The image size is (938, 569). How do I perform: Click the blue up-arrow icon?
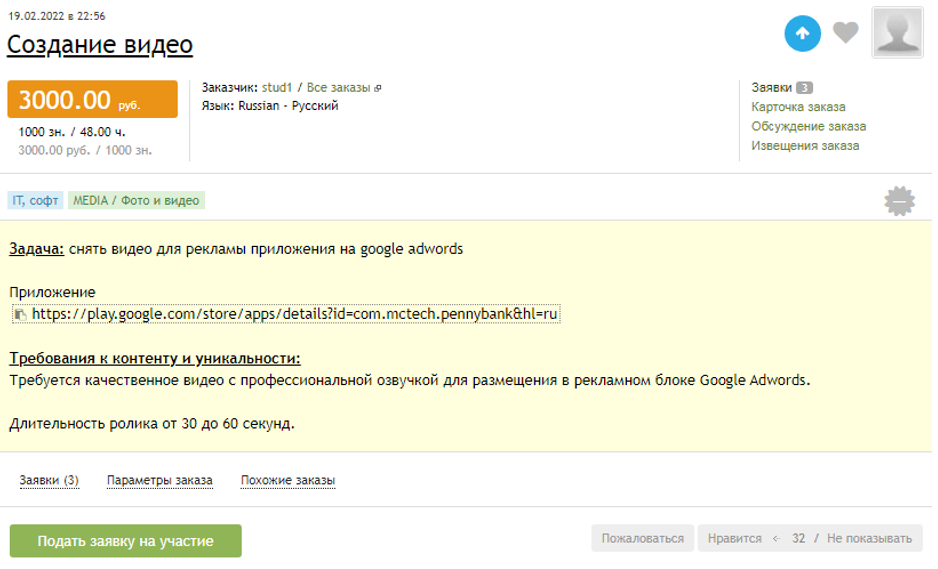(x=802, y=34)
